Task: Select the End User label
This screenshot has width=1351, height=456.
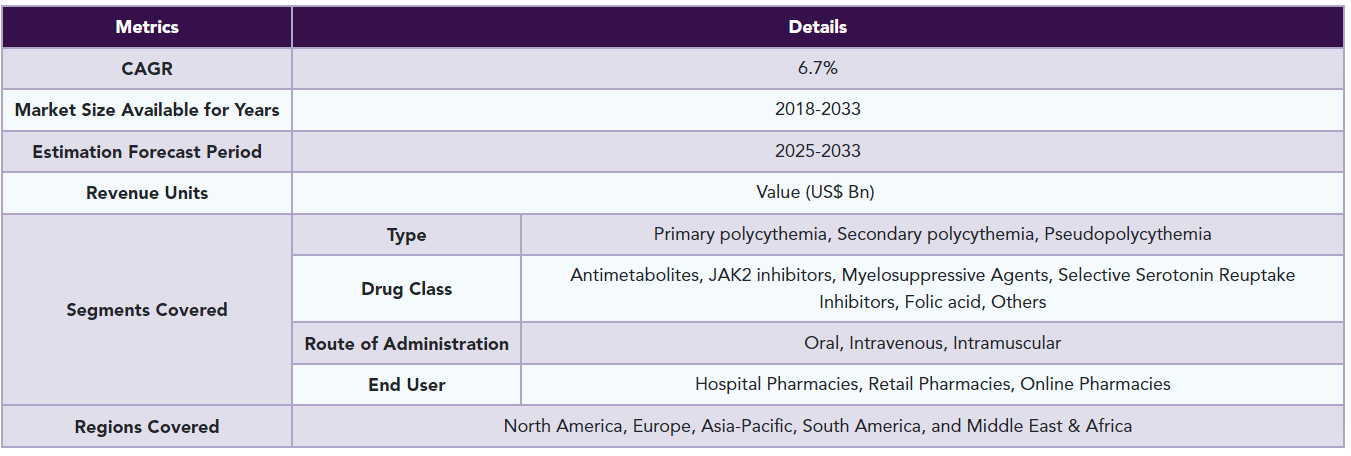Action: pyautogui.click(x=407, y=384)
